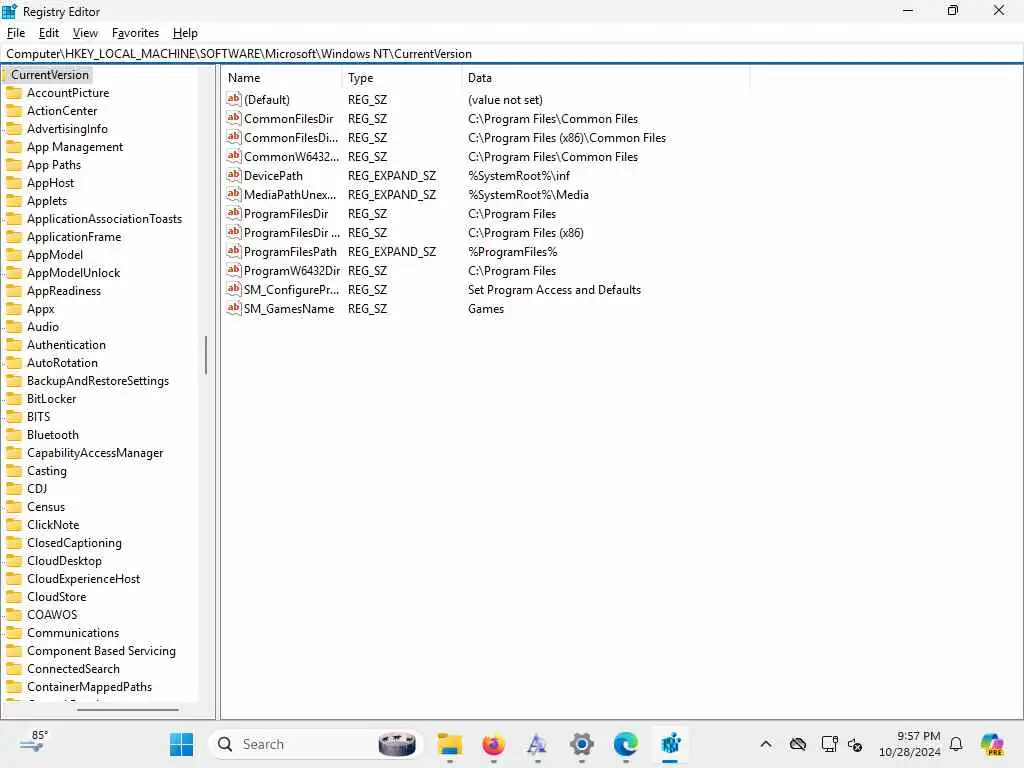Click the AdvertisingInfo folder icon
Image resolution: width=1024 pixels, height=768 pixels.
(14, 129)
